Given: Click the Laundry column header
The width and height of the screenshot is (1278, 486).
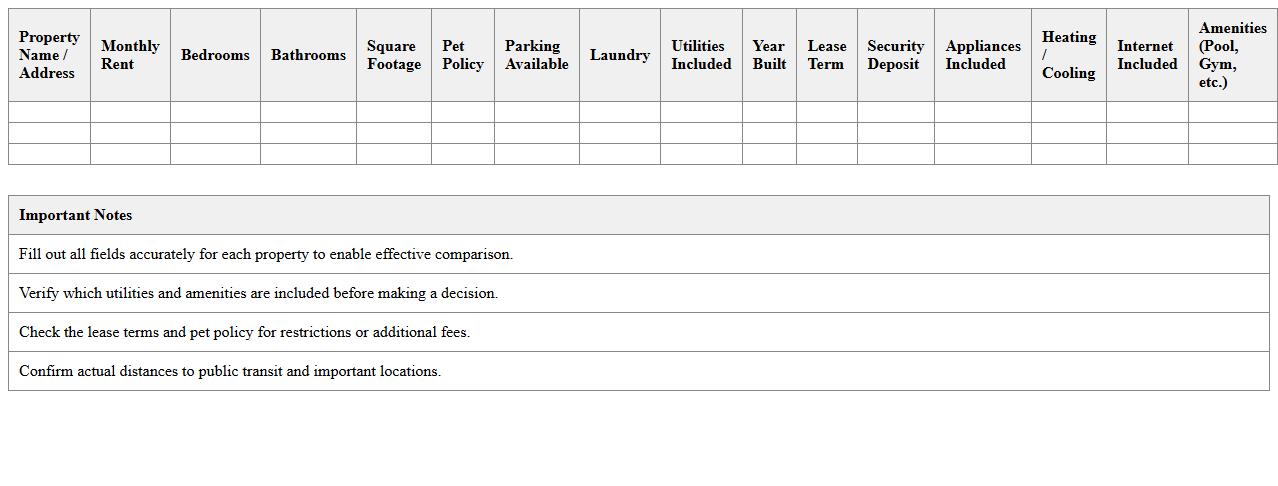Looking at the screenshot, I should [x=619, y=55].
